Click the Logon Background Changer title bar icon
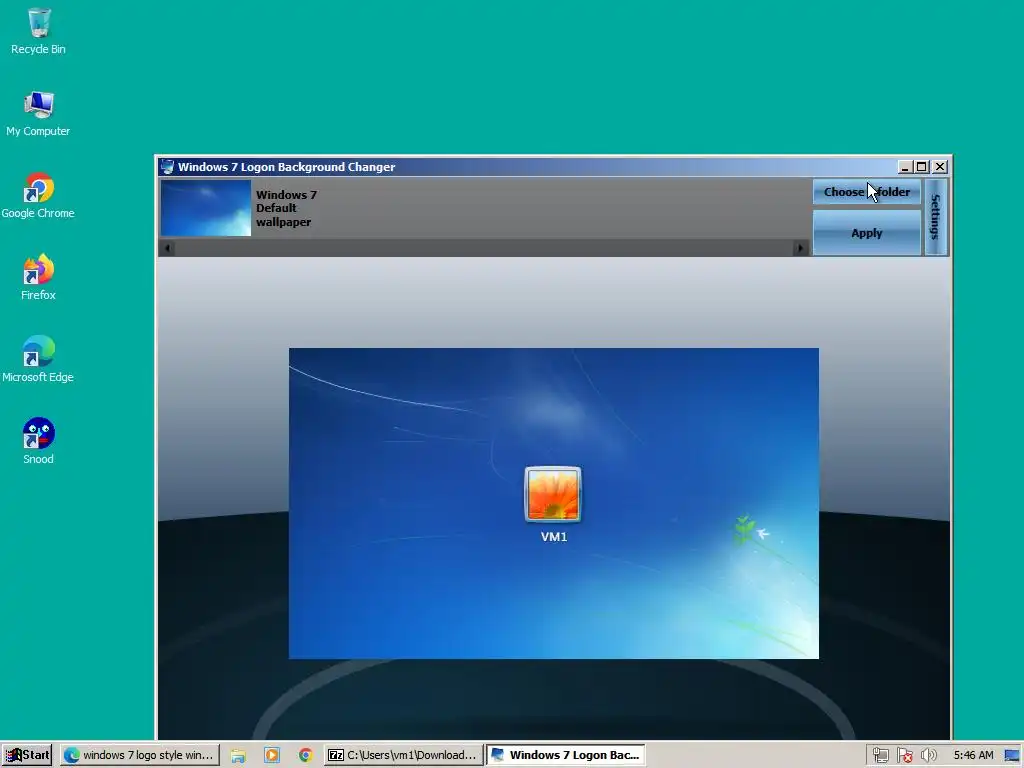 [167, 167]
